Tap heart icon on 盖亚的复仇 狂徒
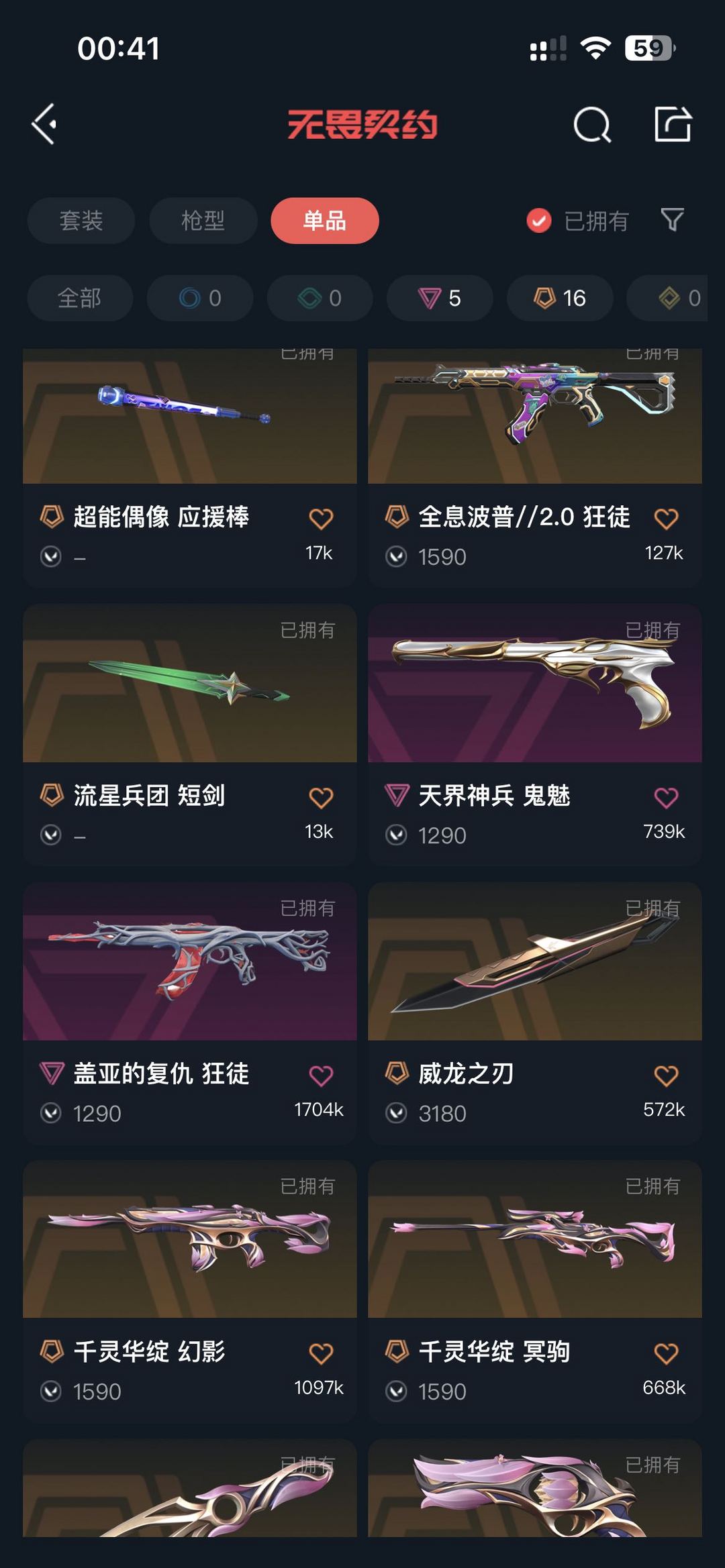The image size is (725, 1568). click(x=321, y=1076)
